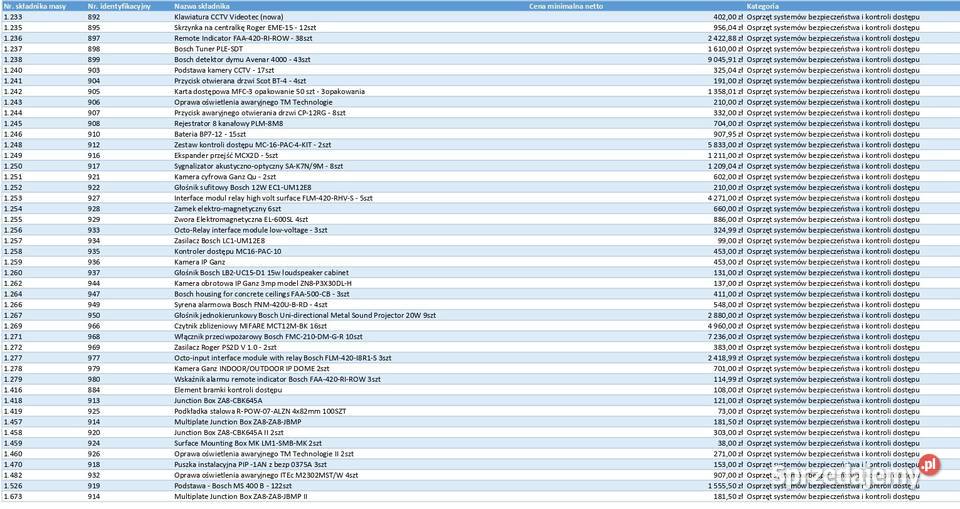This screenshot has height=509, width=960.
Task: Select 'Podkładka stalowa R-POW-07-ALZN 4x82mm 100SZT'
Action: (x=260, y=411)
